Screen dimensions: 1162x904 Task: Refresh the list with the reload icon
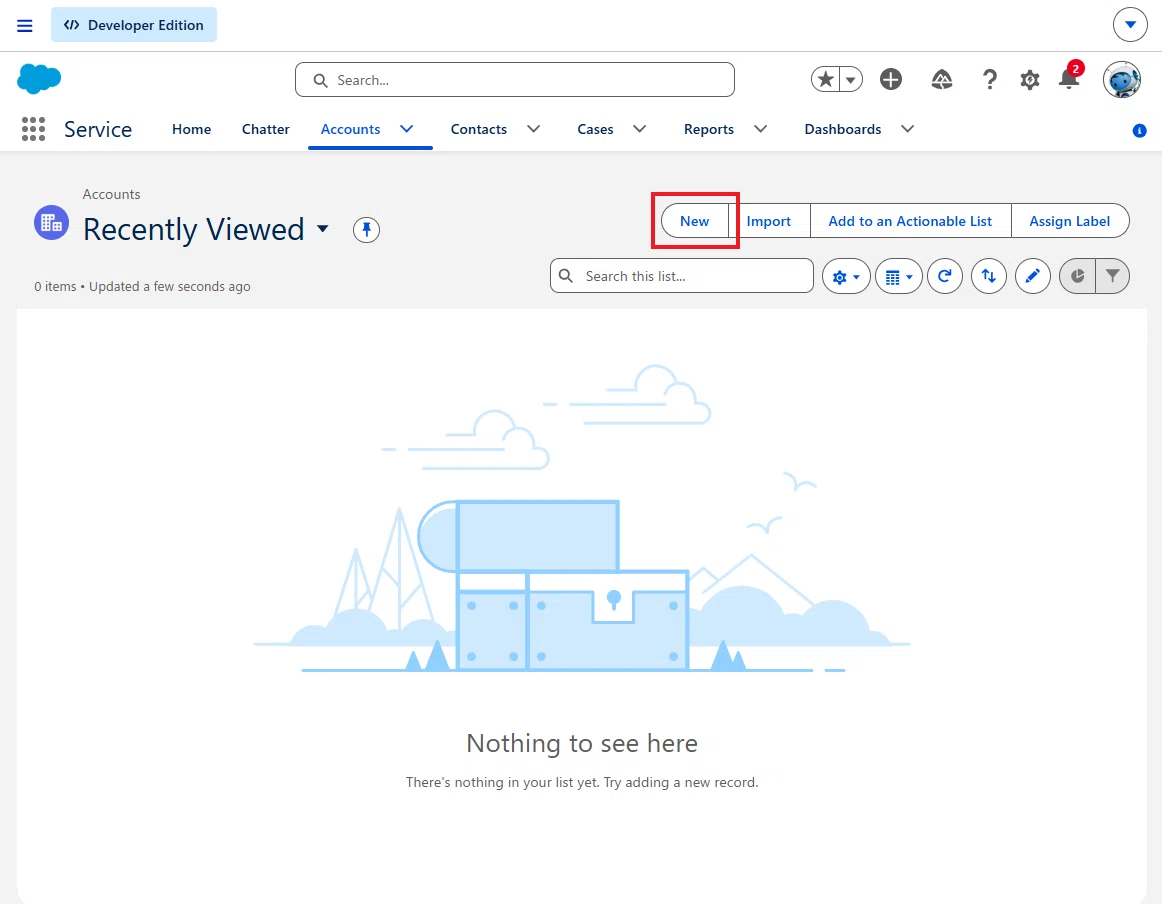[x=945, y=276]
